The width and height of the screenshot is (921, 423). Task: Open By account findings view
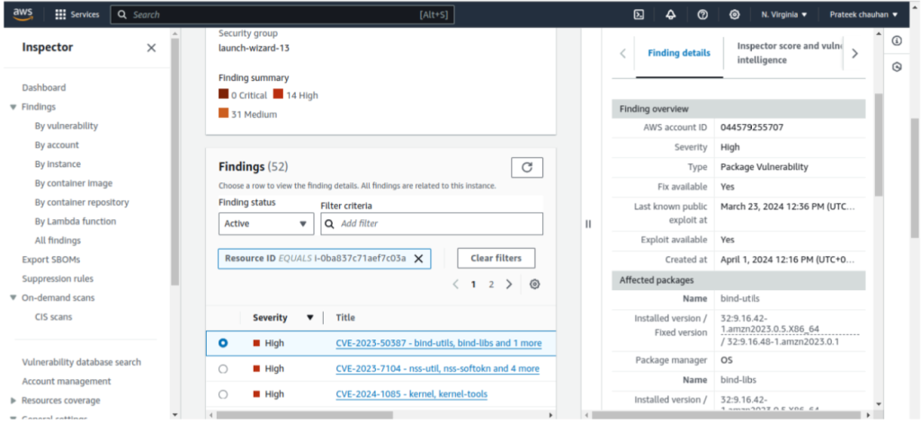click(x=56, y=145)
